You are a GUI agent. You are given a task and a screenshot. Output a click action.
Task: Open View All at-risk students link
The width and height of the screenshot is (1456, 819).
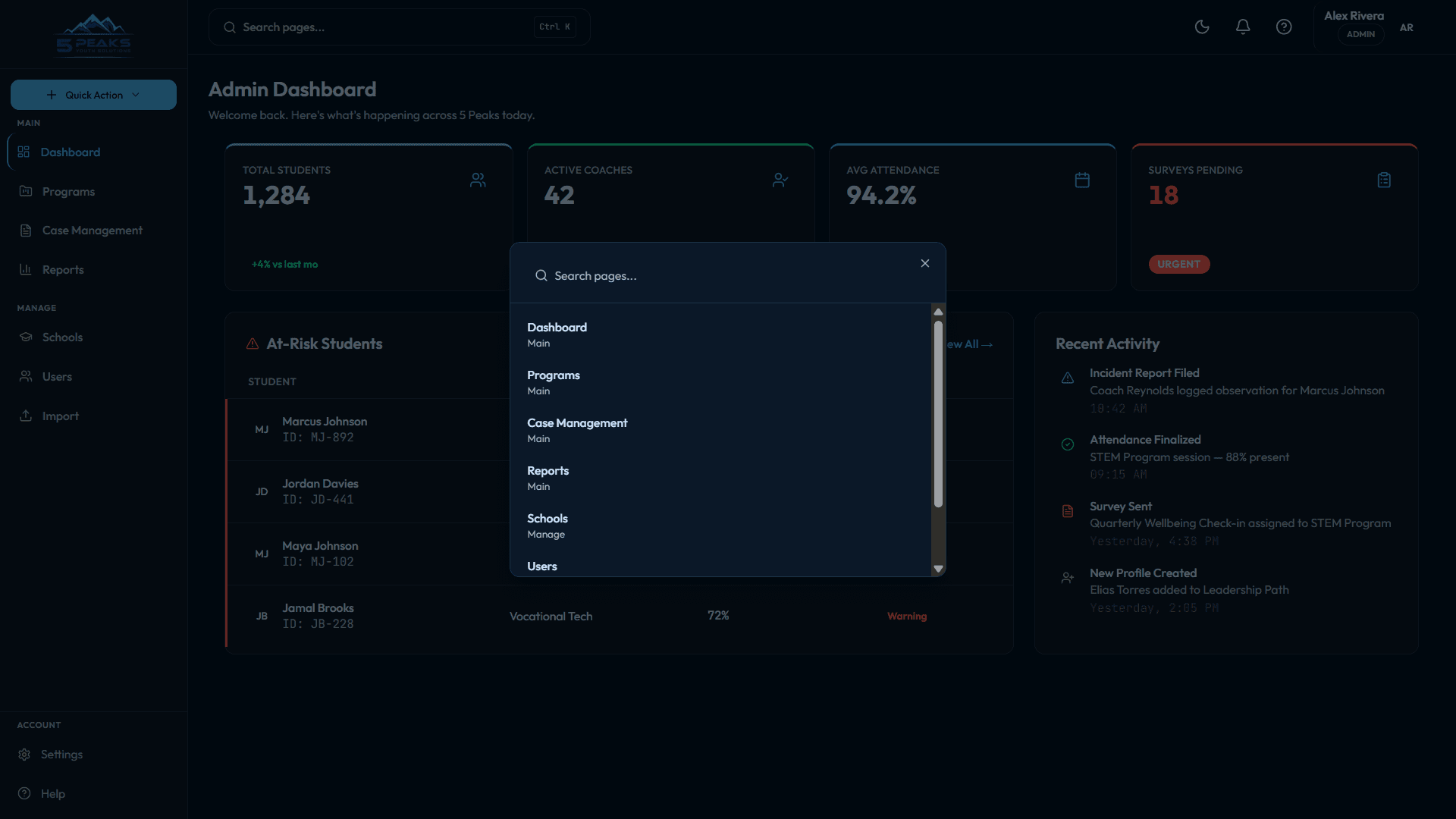[969, 344]
